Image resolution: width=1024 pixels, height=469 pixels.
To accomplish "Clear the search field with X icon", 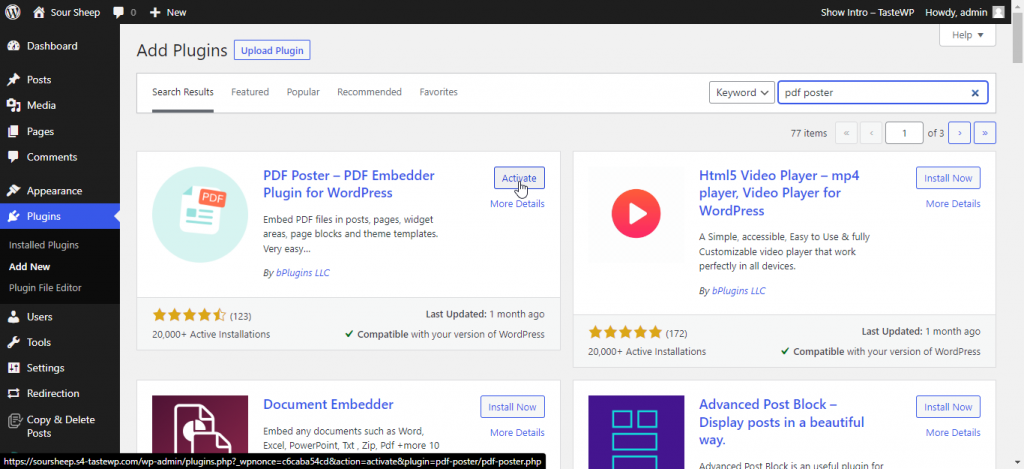I will click(x=975, y=93).
